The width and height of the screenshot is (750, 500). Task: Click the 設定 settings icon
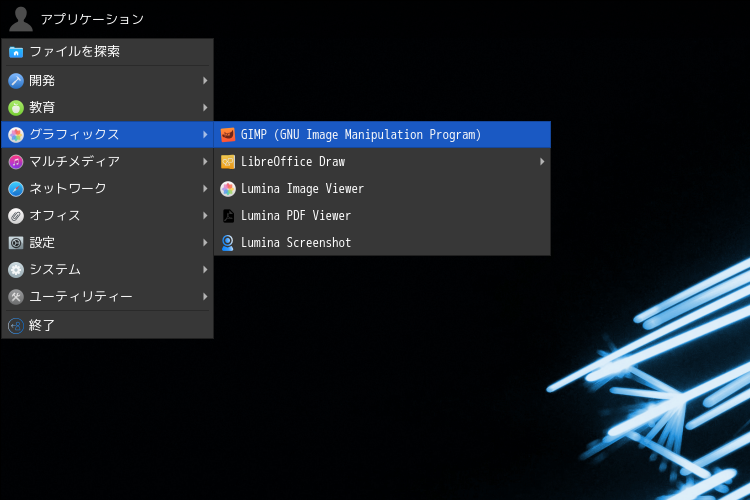(x=16, y=243)
